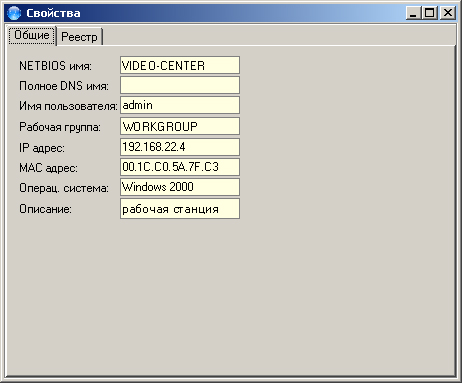Click the NETBIOS имя label

pyautogui.click(x=55, y=66)
